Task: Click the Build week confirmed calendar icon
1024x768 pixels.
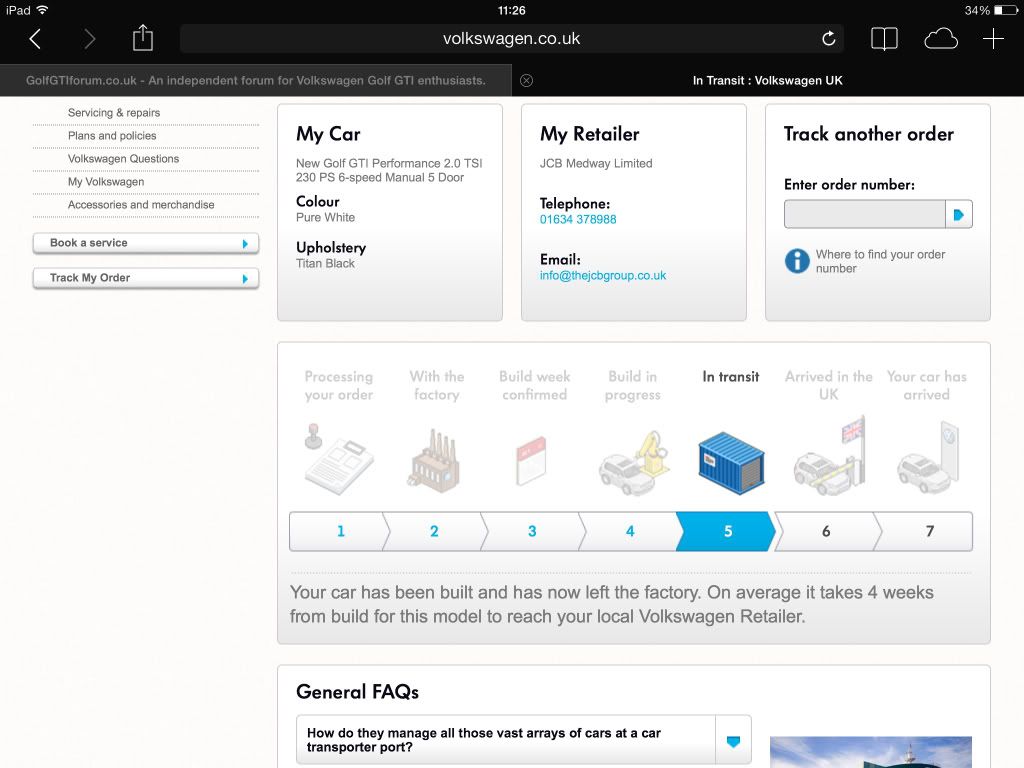Action: pos(531,460)
